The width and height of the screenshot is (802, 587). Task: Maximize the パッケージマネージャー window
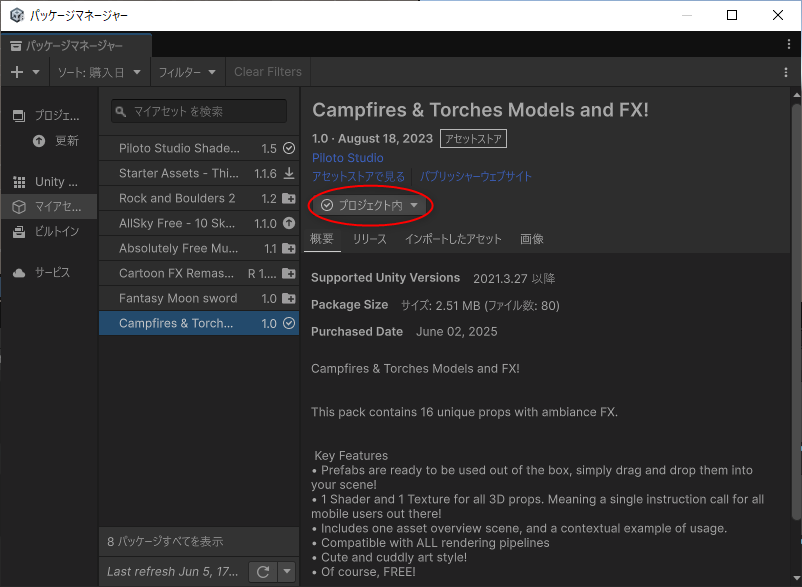point(732,15)
